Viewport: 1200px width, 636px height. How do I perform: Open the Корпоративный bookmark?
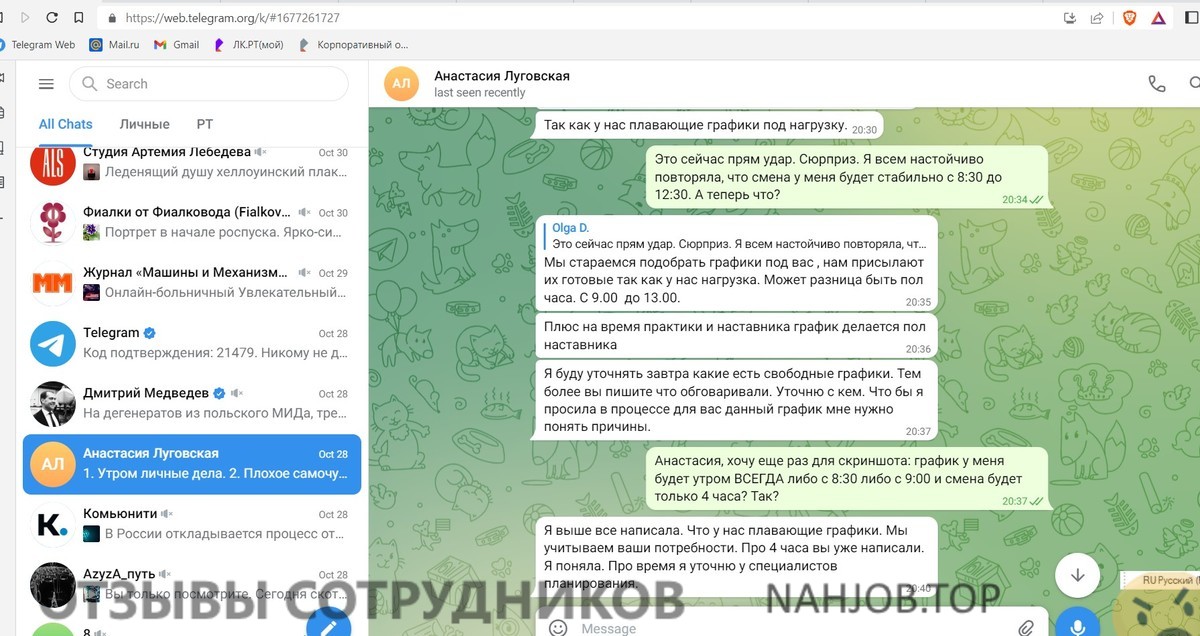(x=354, y=44)
